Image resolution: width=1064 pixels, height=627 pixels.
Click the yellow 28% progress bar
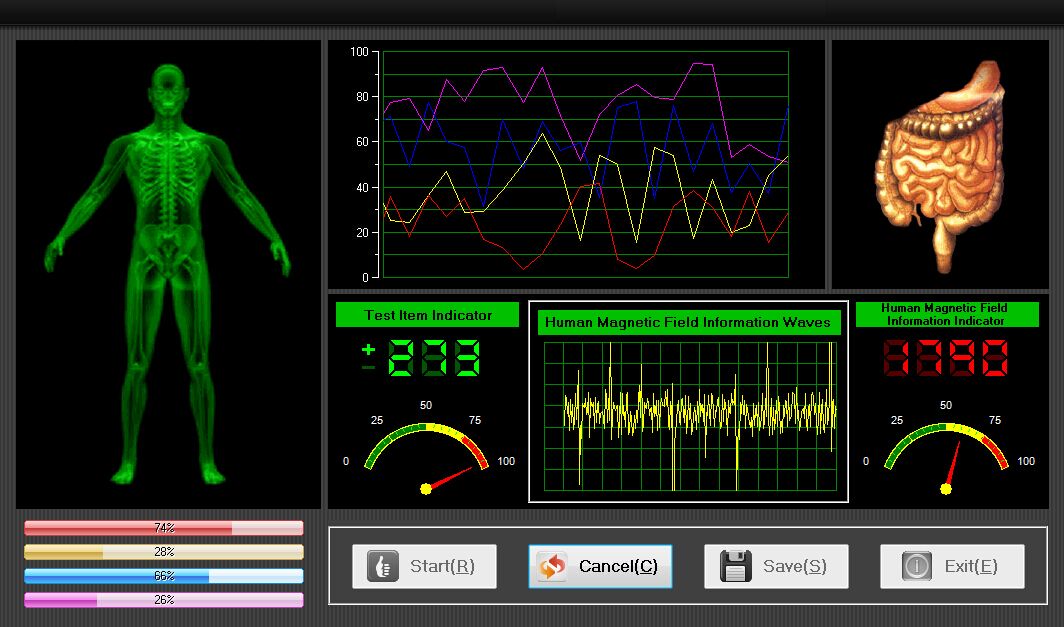tap(163, 552)
